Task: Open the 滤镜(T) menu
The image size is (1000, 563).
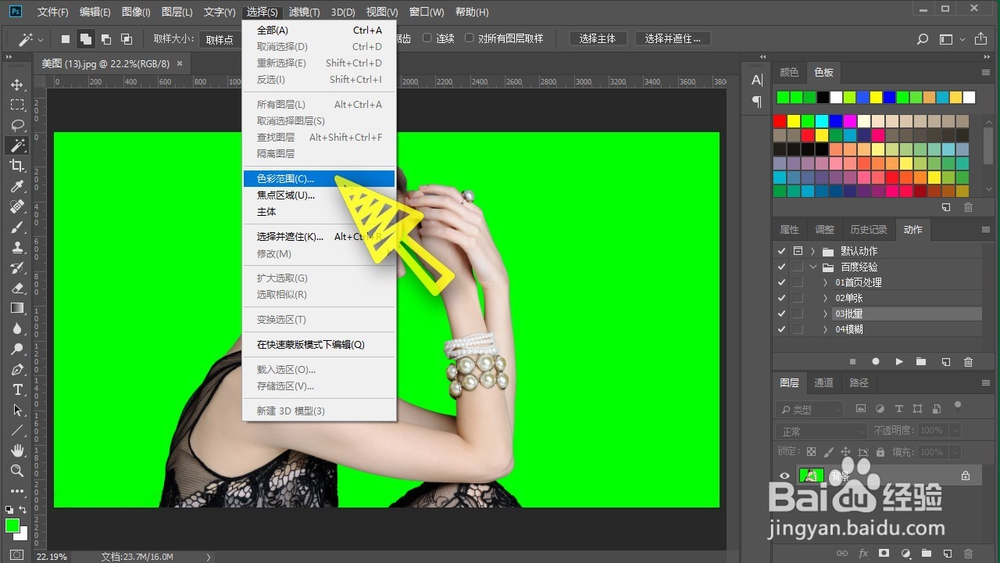Action: [x=304, y=12]
